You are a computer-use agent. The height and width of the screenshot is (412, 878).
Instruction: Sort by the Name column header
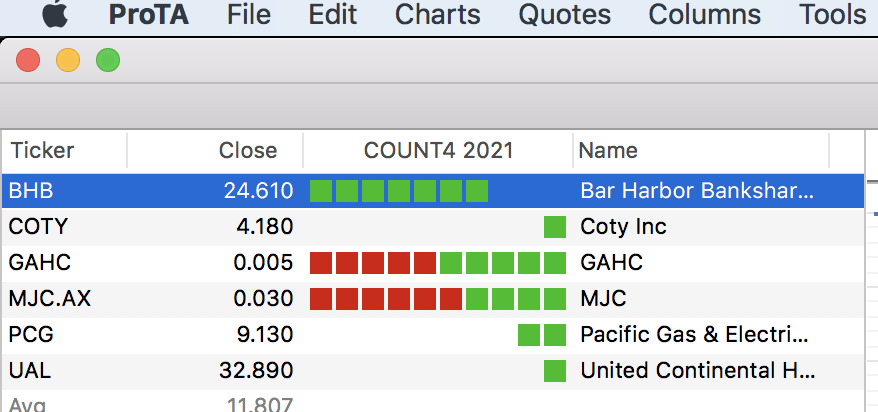tap(608, 151)
